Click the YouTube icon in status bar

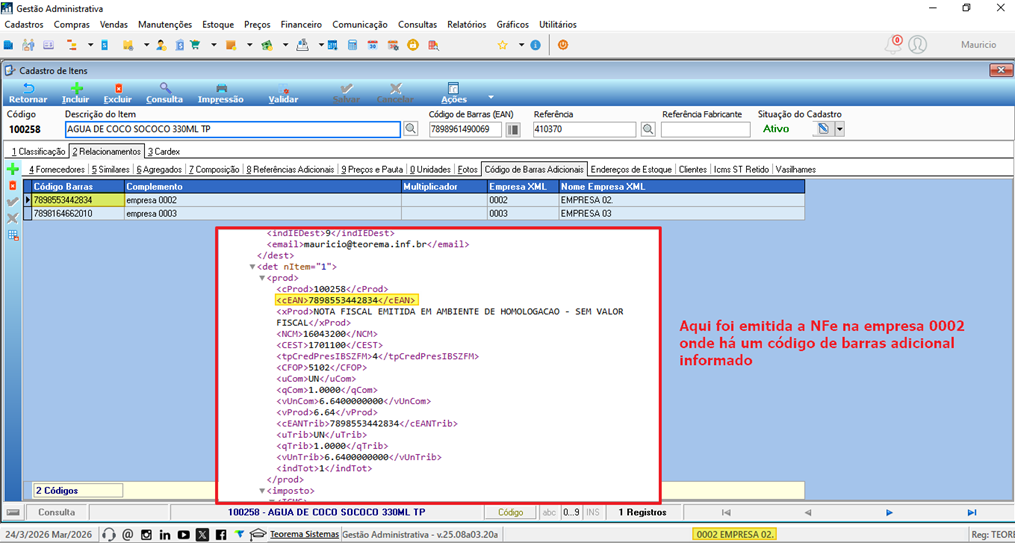click(x=184, y=535)
